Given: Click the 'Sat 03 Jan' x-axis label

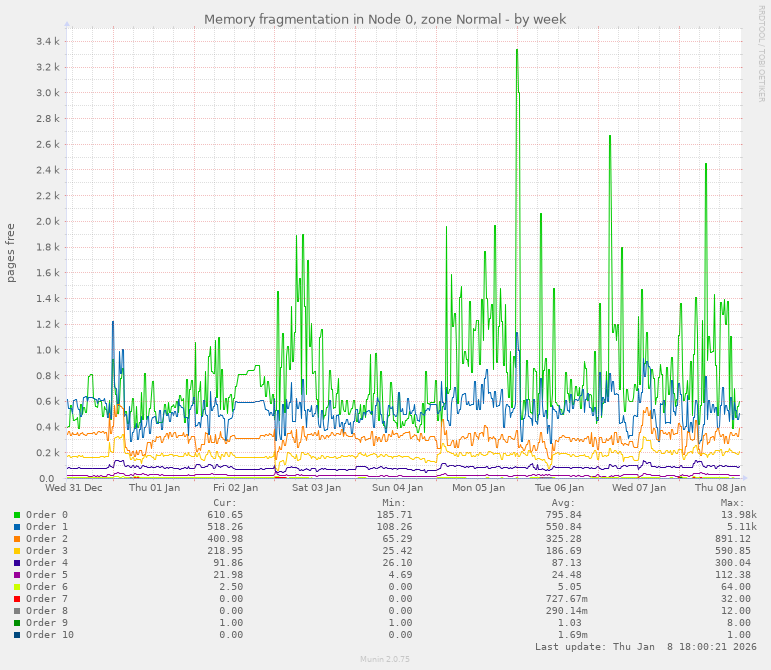Looking at the screenshot, I should [316, 488].
